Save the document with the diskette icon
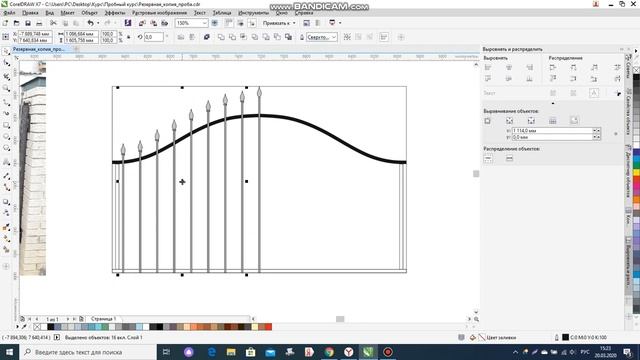This screenshot has width=640, height=360. click(28, 23)
